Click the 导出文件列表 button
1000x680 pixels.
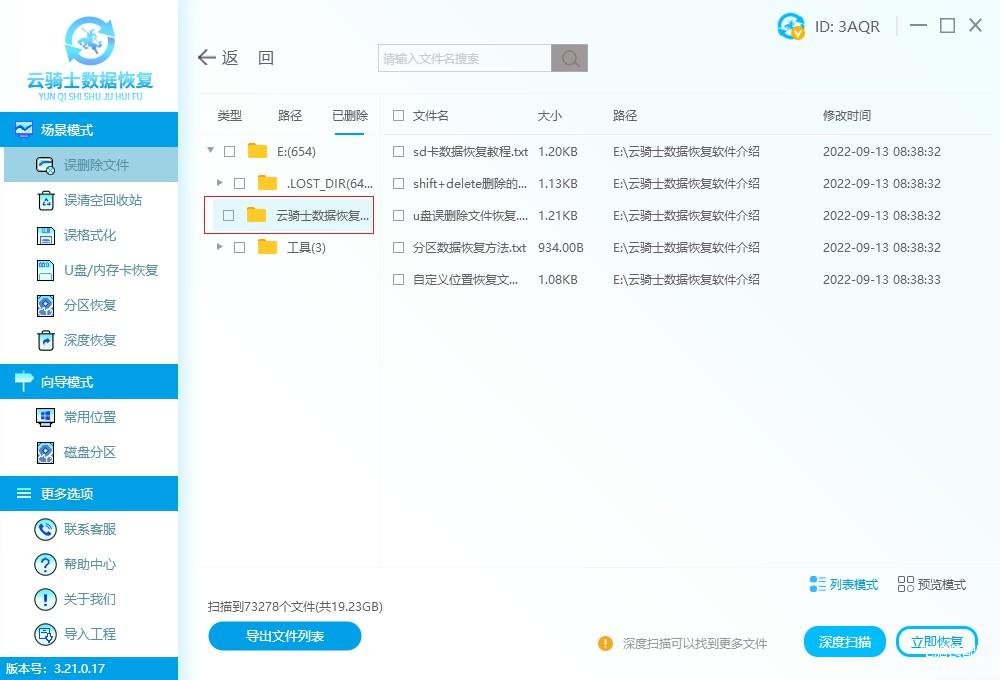click(284, 636)
